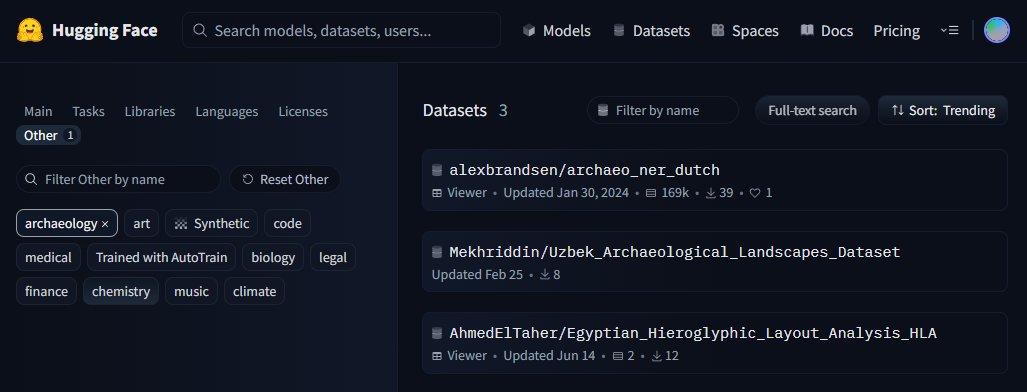Open the expanded navigation menu icon
The width and height of the screenshot is (1027, 392).
(x=949, y=30)
